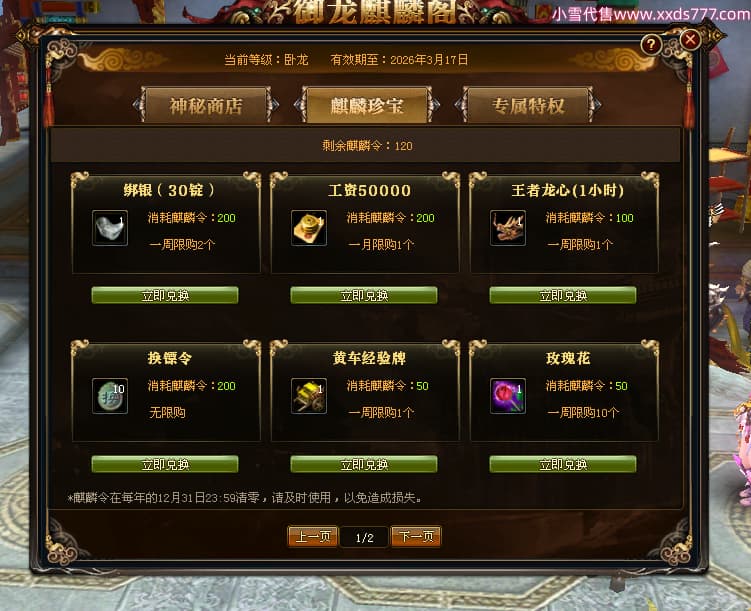Click the rose flower item icon
The image size is (751, 611).
508,396
